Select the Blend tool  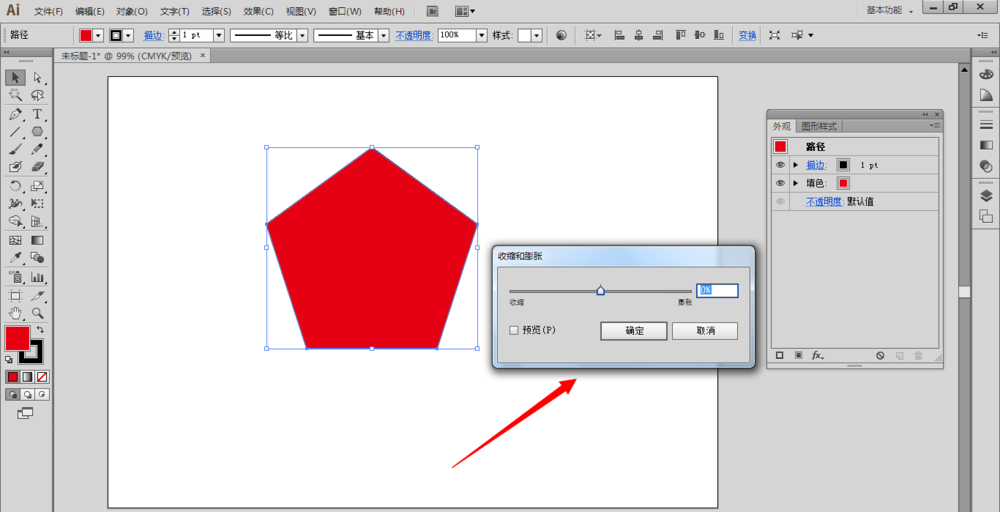(x=38, y=258)
